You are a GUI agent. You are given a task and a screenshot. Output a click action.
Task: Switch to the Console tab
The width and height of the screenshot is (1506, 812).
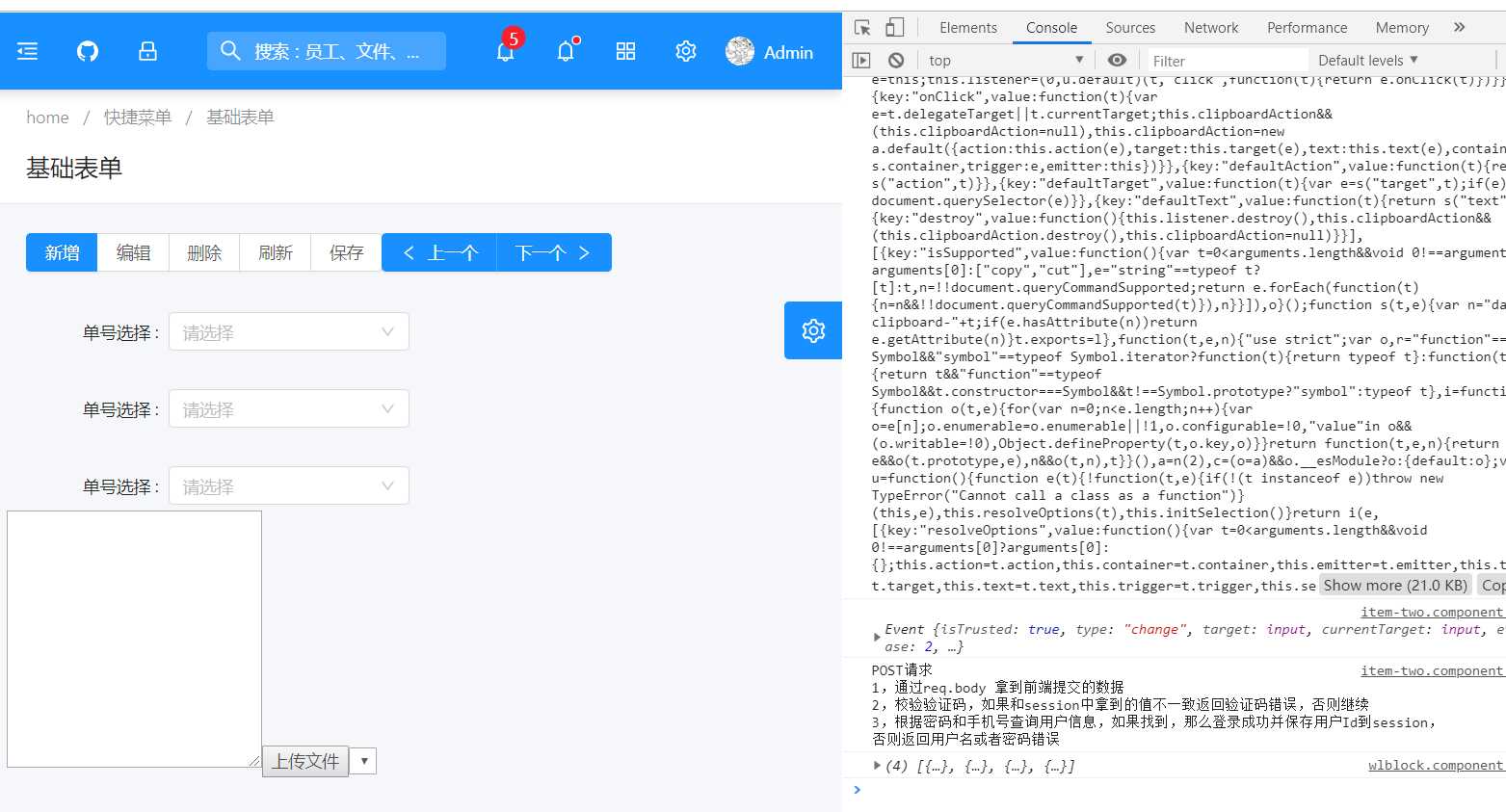click(x=1051, y=28)
